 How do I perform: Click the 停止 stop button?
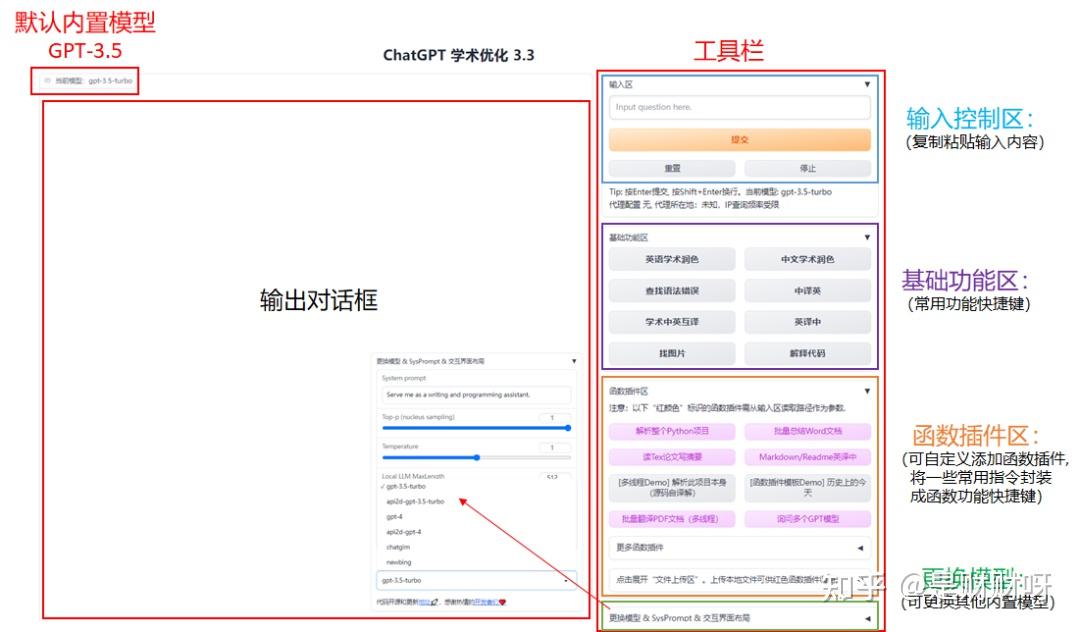click(x=806, y=167)
